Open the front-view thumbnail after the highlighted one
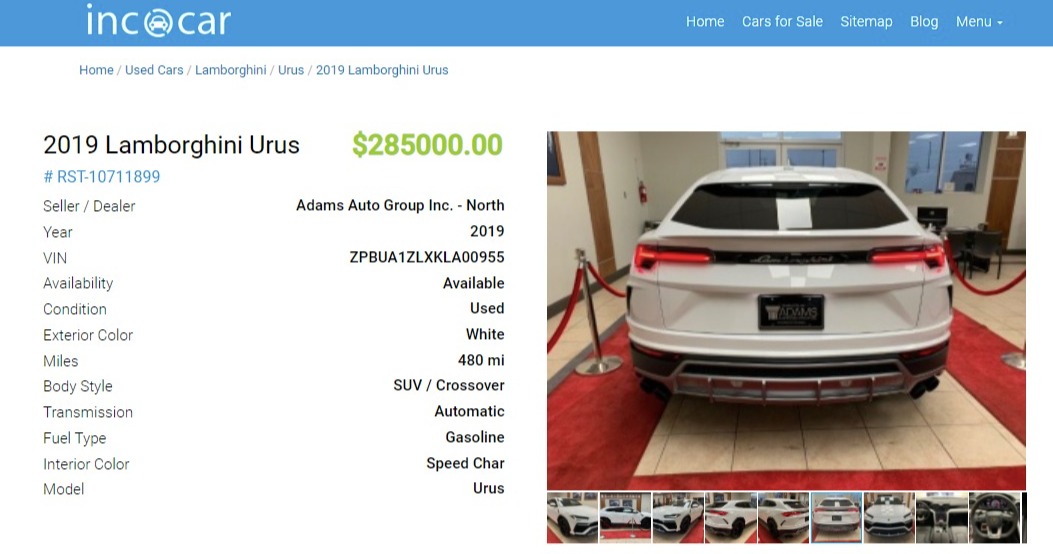The width and height of the screenshot is (1053, 554). [889, 517]
